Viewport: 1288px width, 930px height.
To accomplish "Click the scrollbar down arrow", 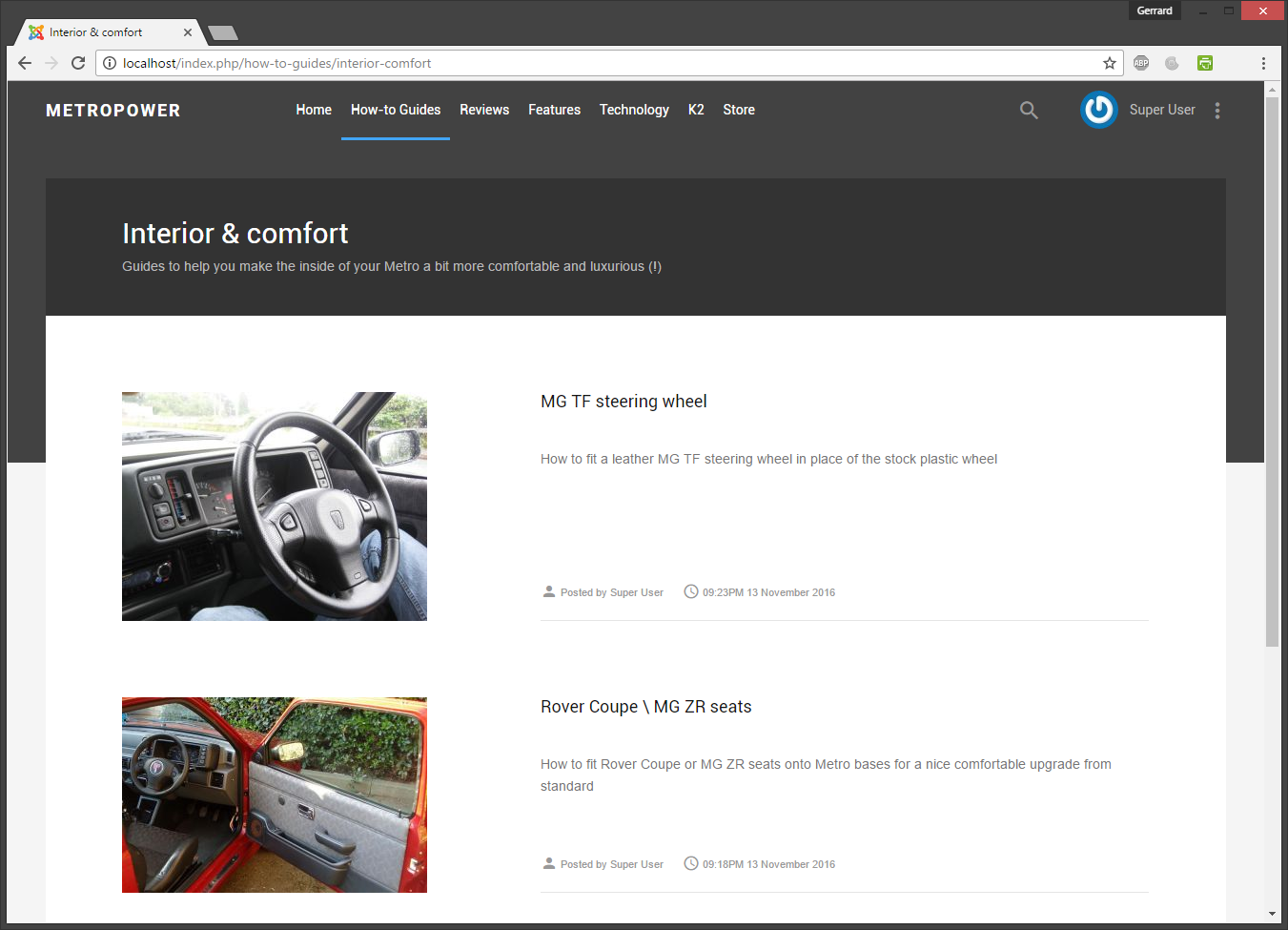I will (1272, 914).
